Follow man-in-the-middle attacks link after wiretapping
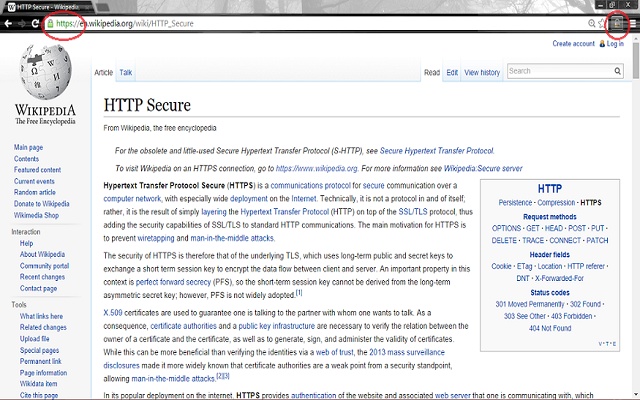The height and width of the screenshot is (400, 640). pos(232,238)
